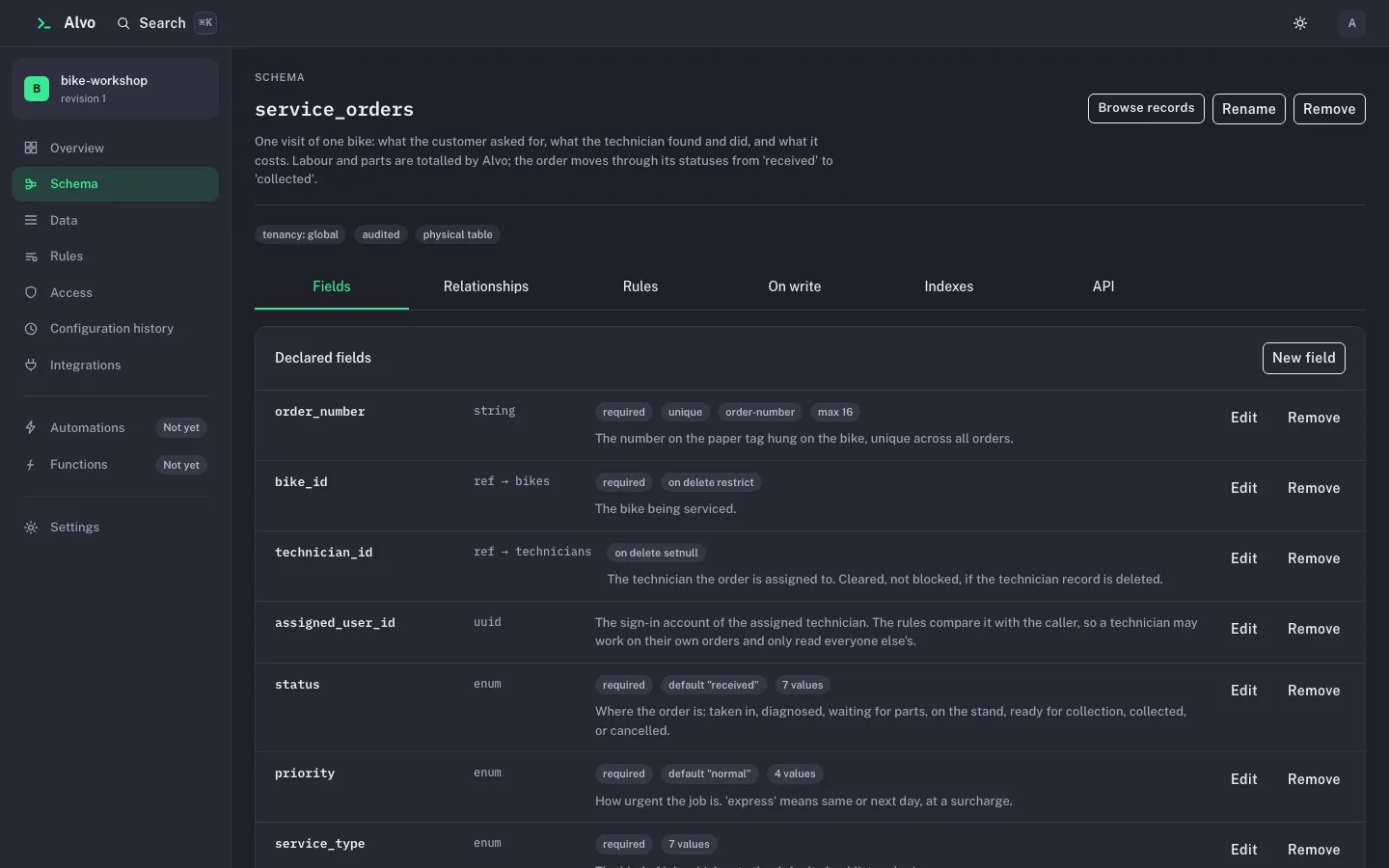The width and height of the screenshot is (1389, 868).
Task: Click the Schema sidebar icon
Action: [31, 184]
